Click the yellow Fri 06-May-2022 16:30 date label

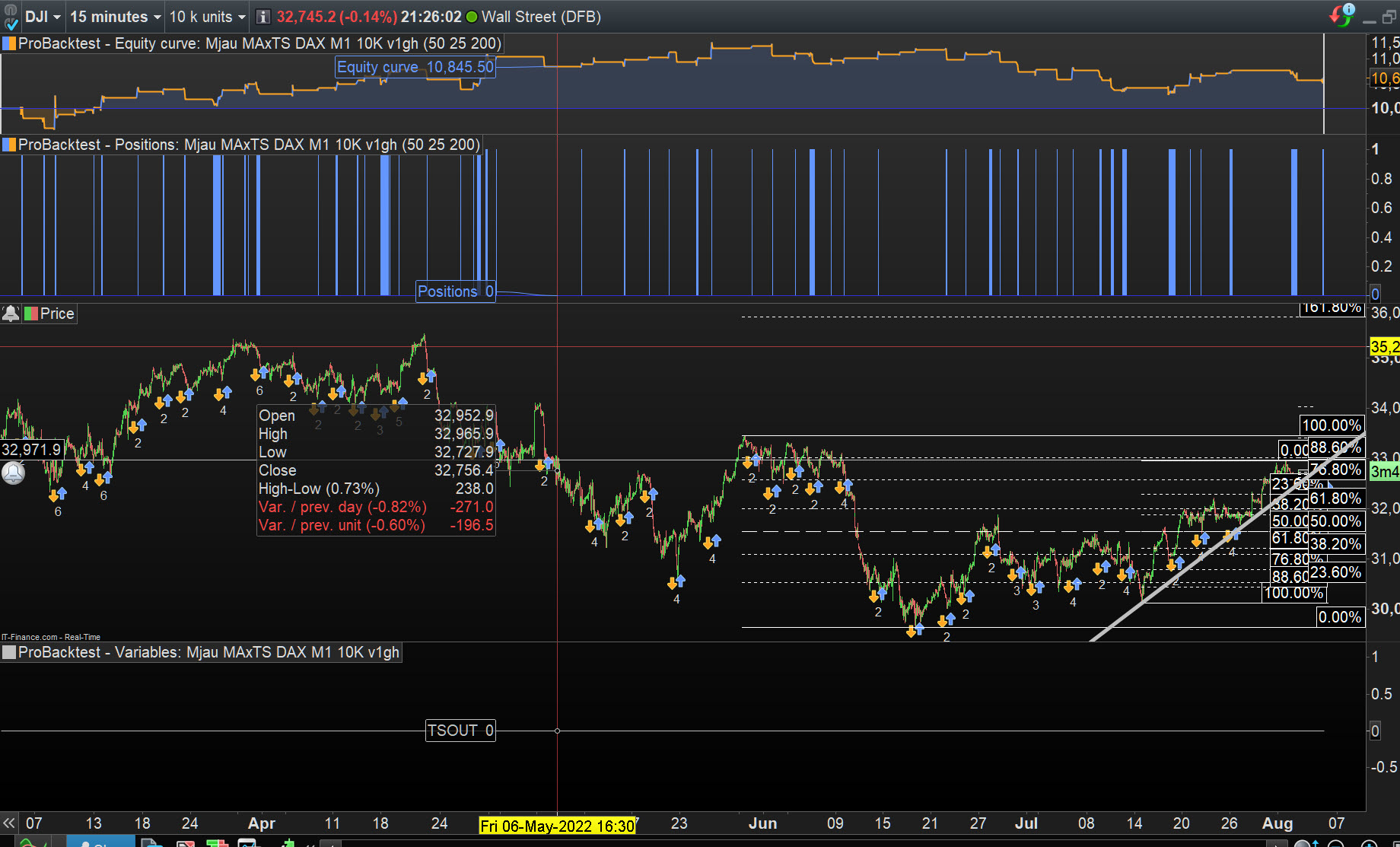[x=558, y=826]
